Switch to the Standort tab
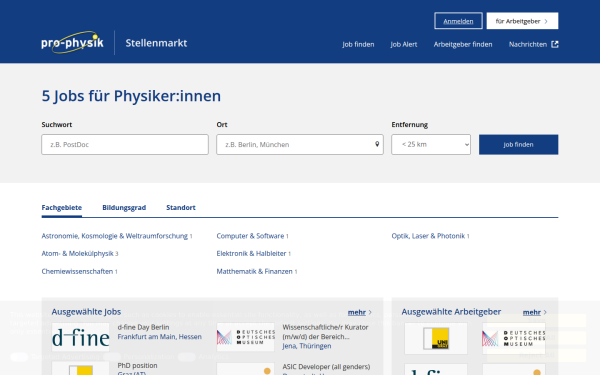Viewport: 600px width, 375px height. click(181, 207)
